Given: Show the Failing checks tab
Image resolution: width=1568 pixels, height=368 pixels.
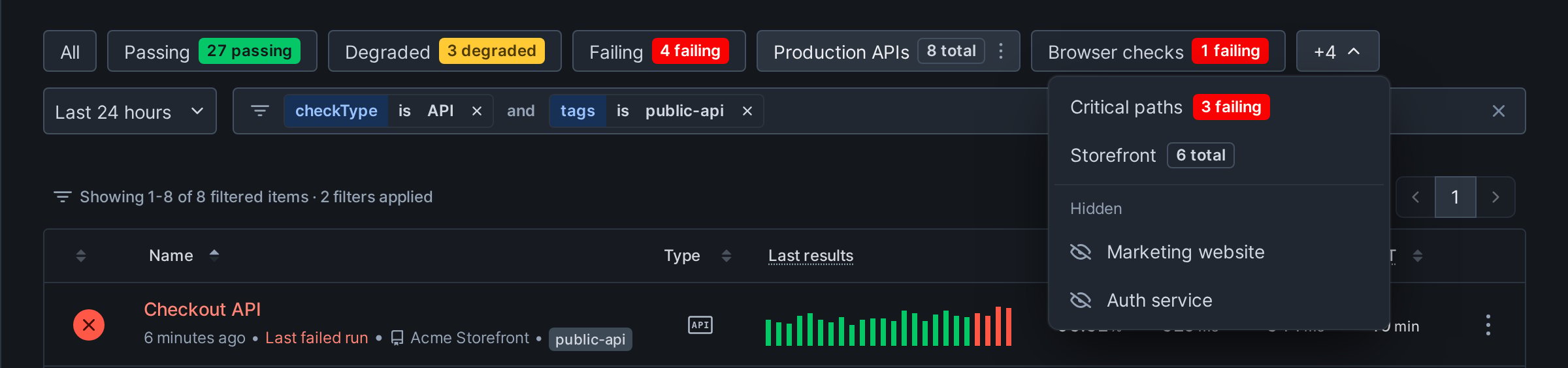Looking at the screenshot, I should [x=659, y=52].
